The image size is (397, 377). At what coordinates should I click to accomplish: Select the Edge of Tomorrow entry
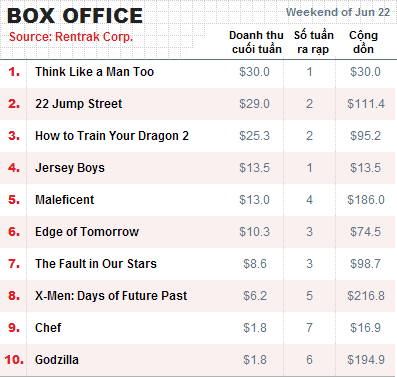87,232
